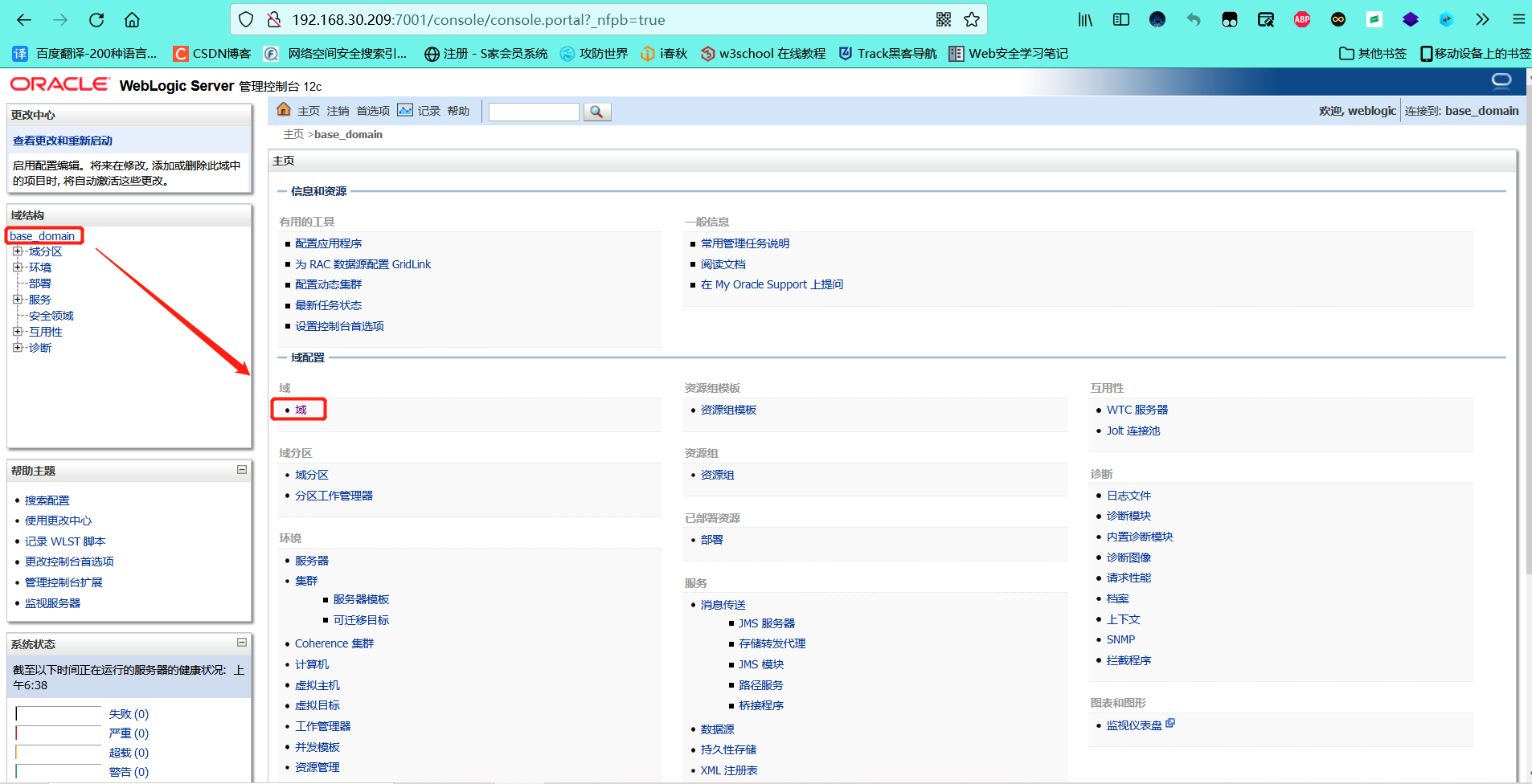This screenshot has width=1532, height=784.
Task: Open the 监视仪表盘 link
Action: 1134,725
